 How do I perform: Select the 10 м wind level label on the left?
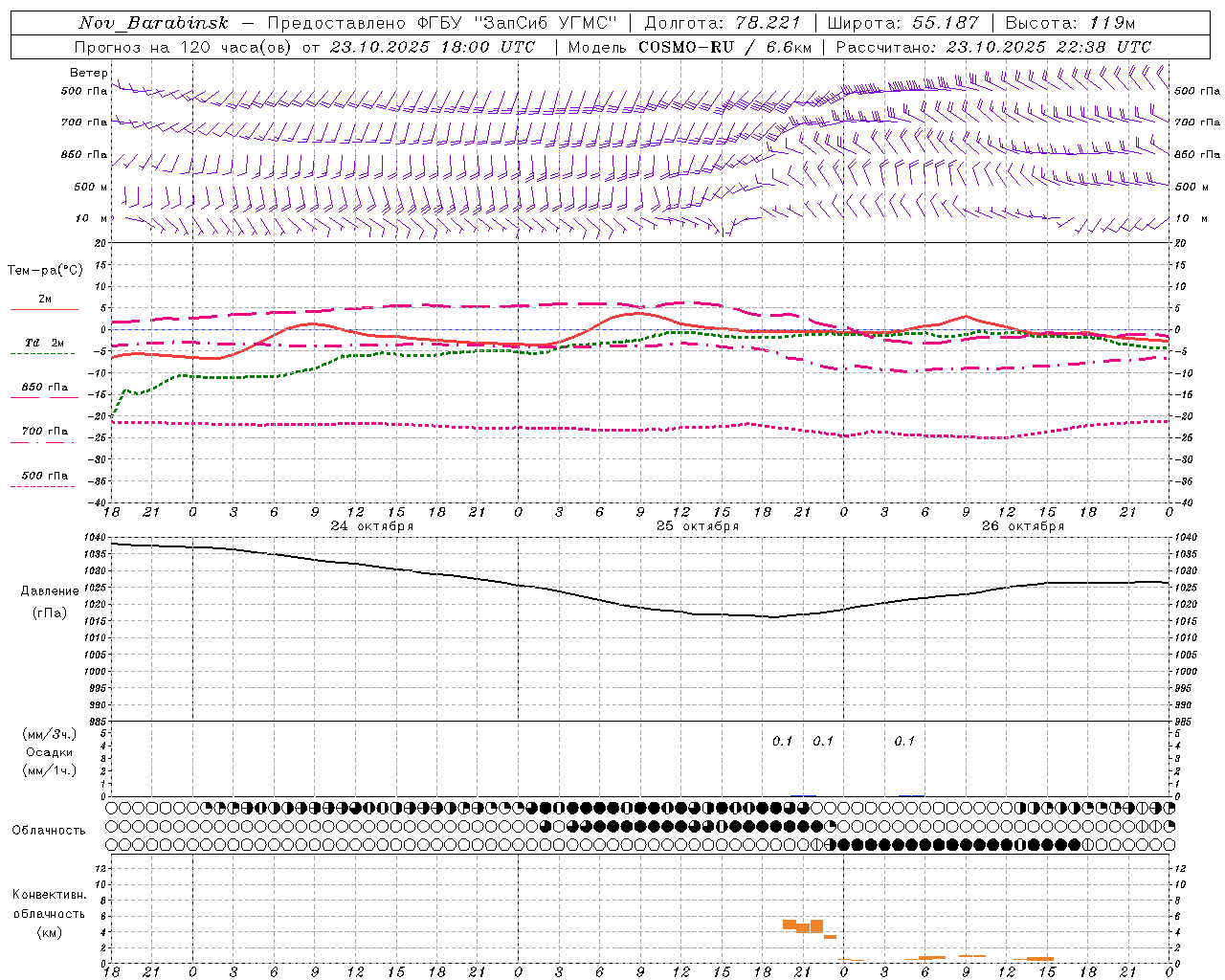[x=93, y=218]
